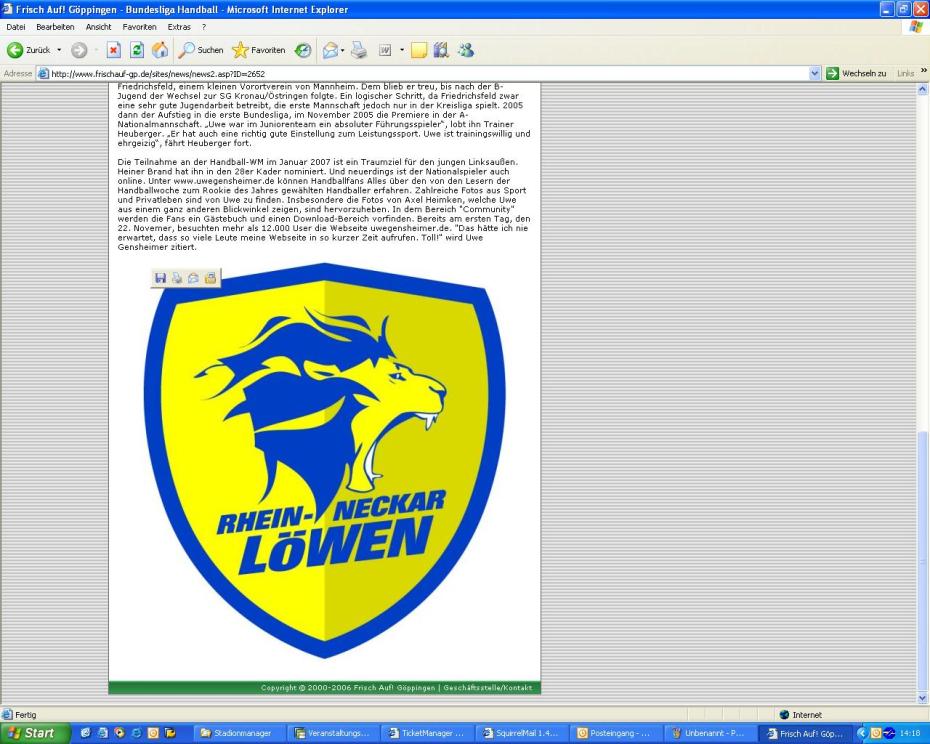This screenshot has width=930, height=744.
Task: Switch to Unbenannt - P... taskbar window
Action: pyautogui.click(x=709, y=733)
